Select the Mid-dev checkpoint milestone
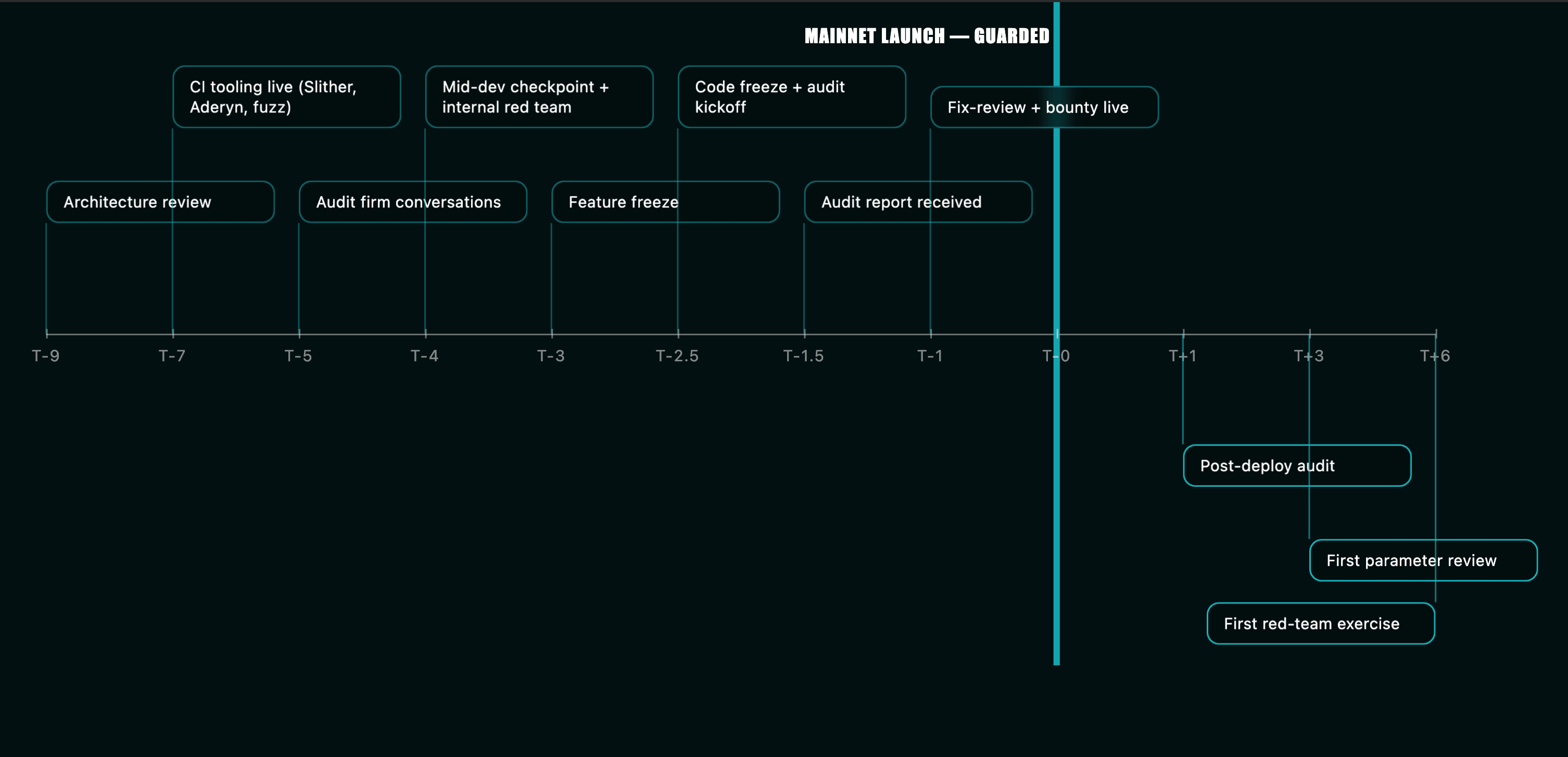This screenshot has height=757, width=1568. 539,96
